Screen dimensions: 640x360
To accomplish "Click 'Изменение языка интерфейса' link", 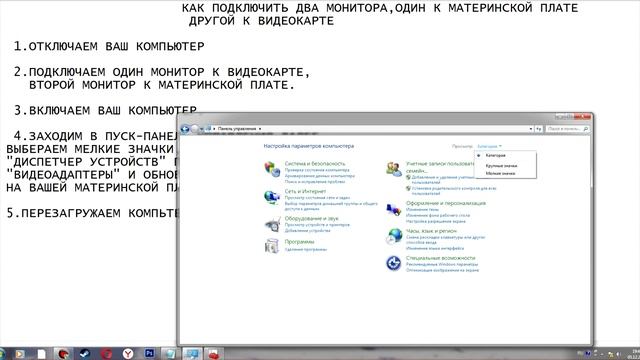I will tap(435, 248).
